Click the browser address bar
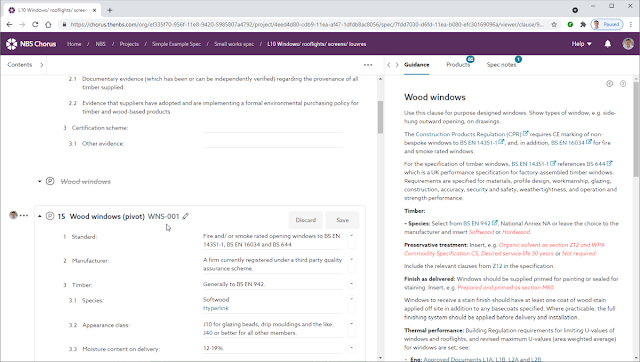This screenshot has width=640, height=362. point(306,24)
